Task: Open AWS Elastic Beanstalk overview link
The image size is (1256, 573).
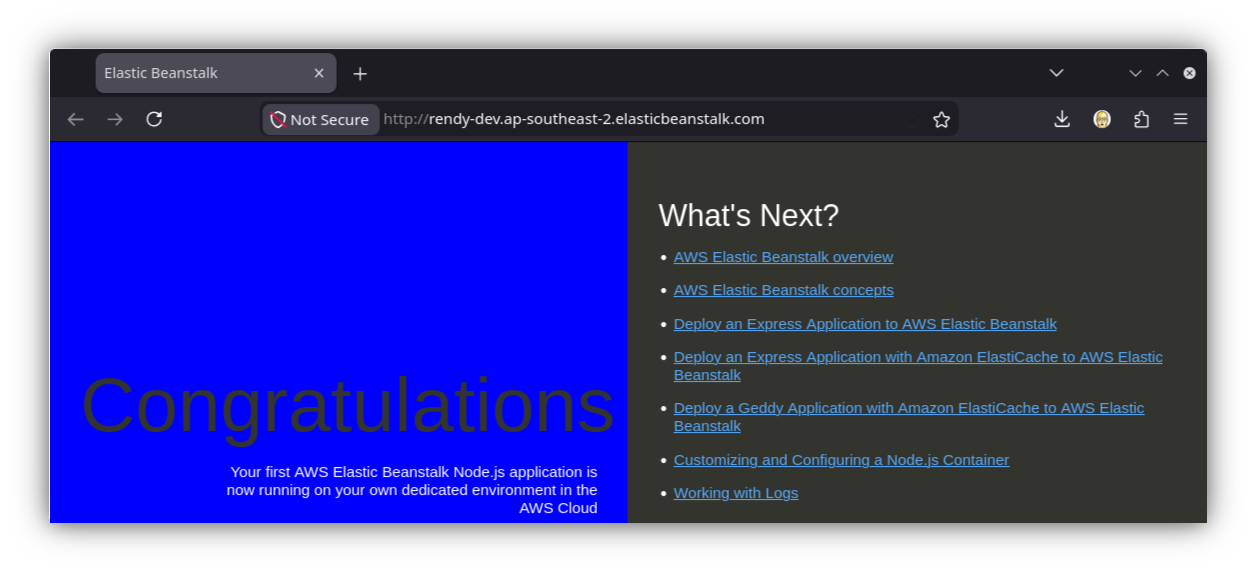Action: point(783,257)
